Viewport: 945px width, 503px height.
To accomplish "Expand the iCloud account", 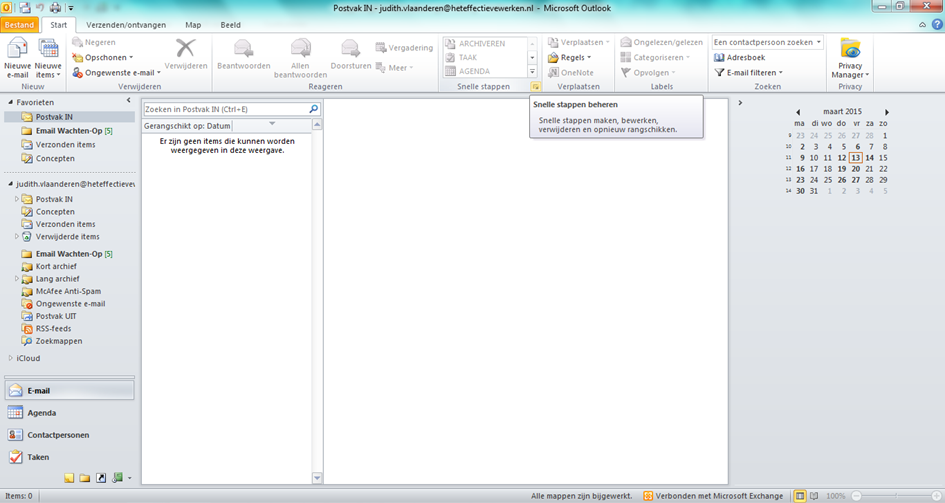I will tap(10, 358).
